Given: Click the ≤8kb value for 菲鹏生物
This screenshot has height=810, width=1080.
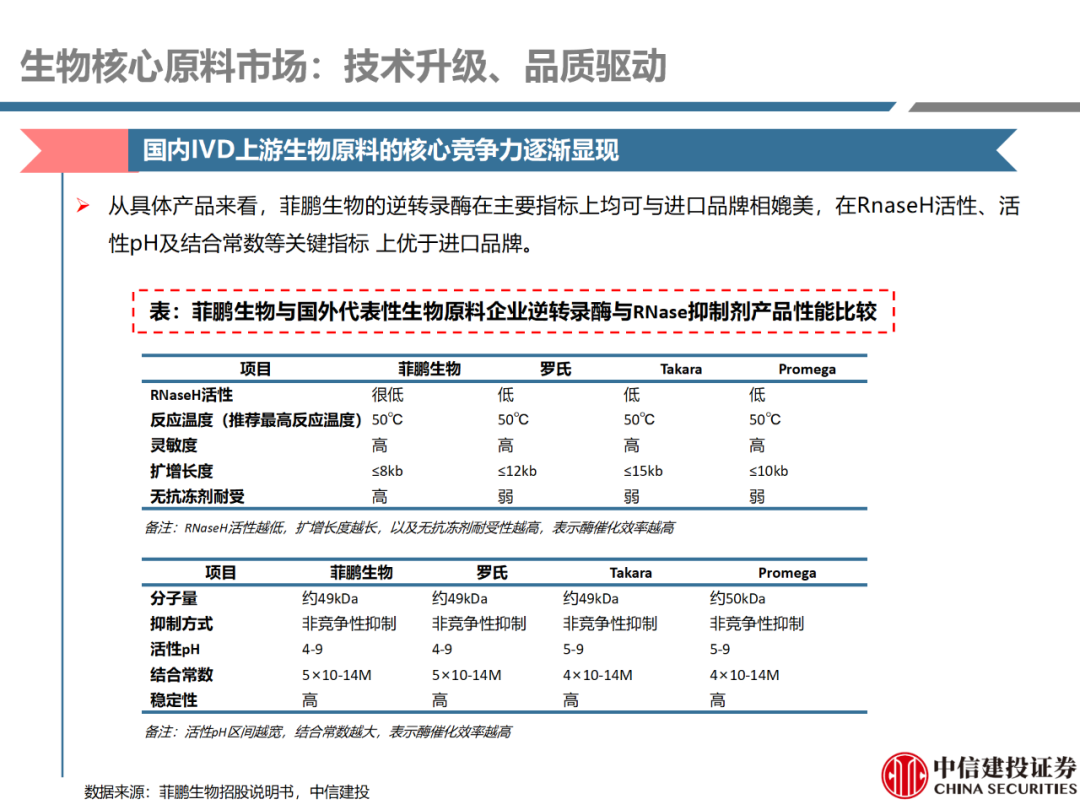Looking at the screenshot, I should point(388,471).
